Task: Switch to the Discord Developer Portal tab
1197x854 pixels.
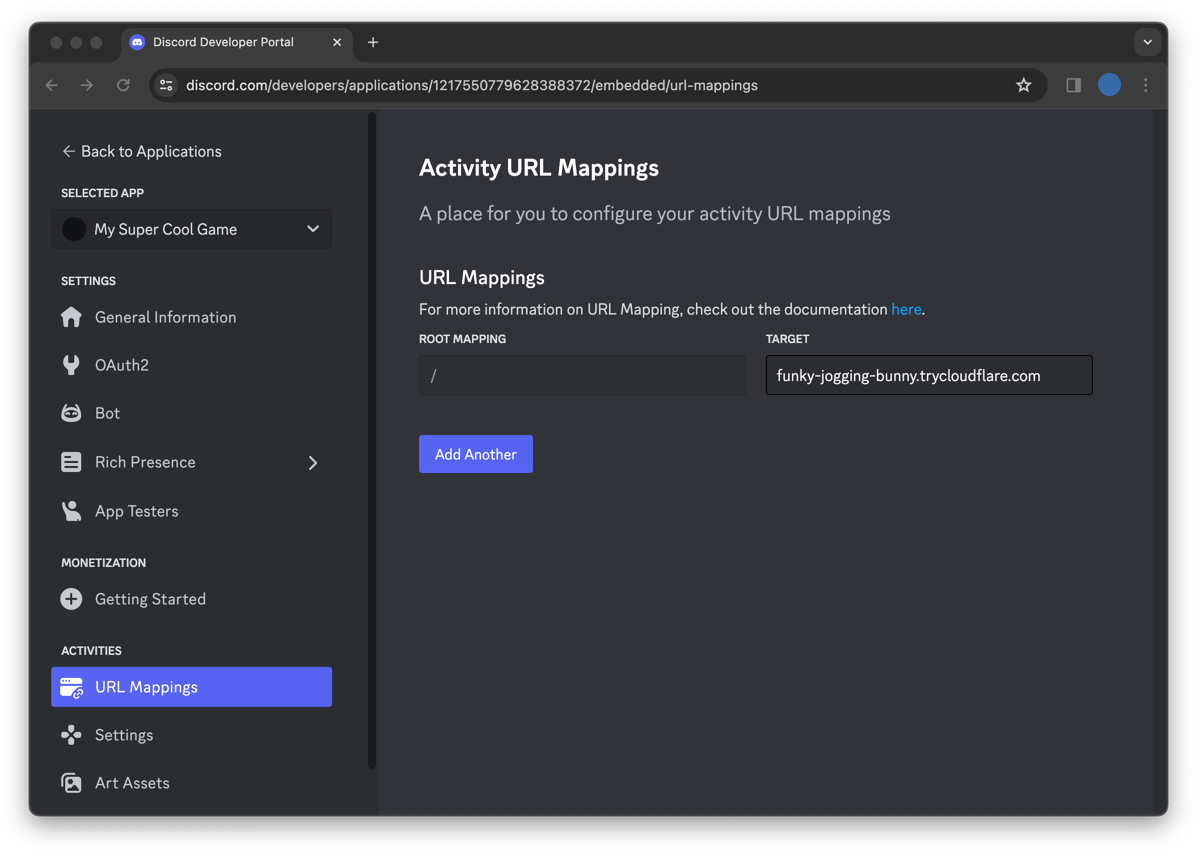Action: (223, 42)
